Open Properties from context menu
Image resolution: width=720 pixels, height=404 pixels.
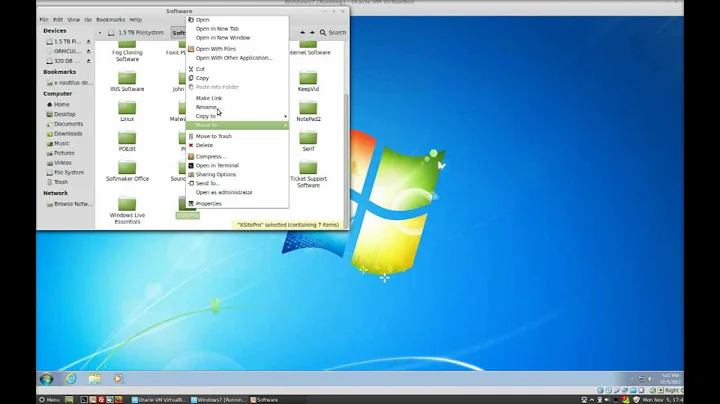[237, 203]
